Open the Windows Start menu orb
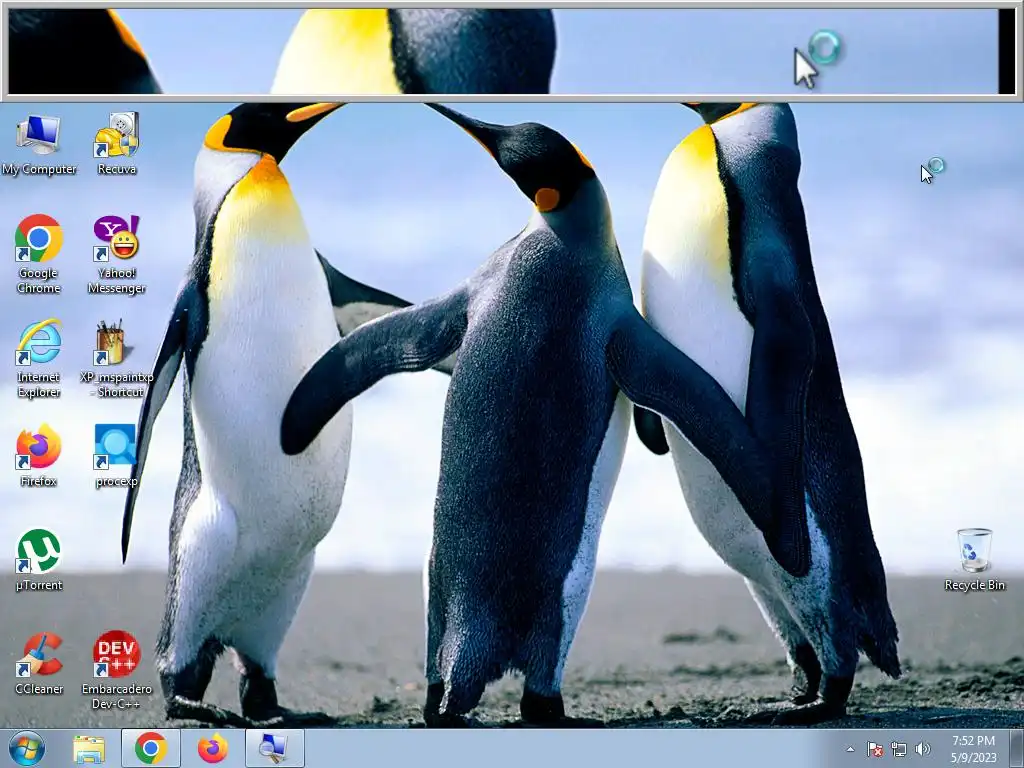The height and width of the screenshot is (768, 1024). tap(27, 748)
